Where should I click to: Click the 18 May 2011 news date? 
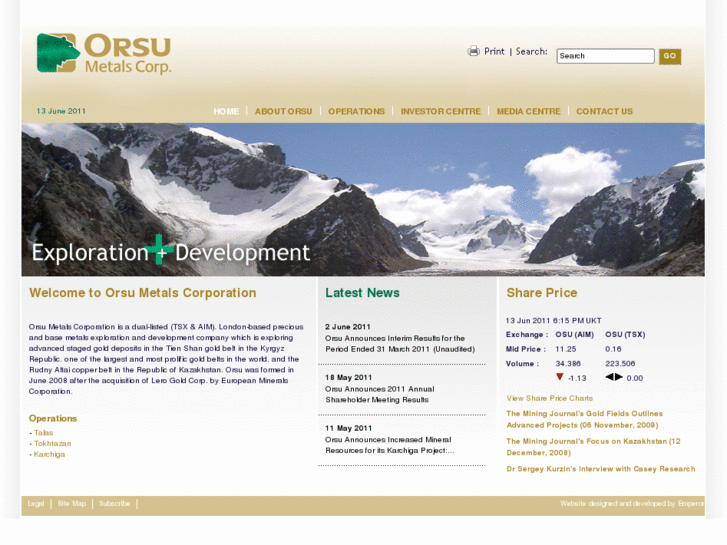(348, 378)
